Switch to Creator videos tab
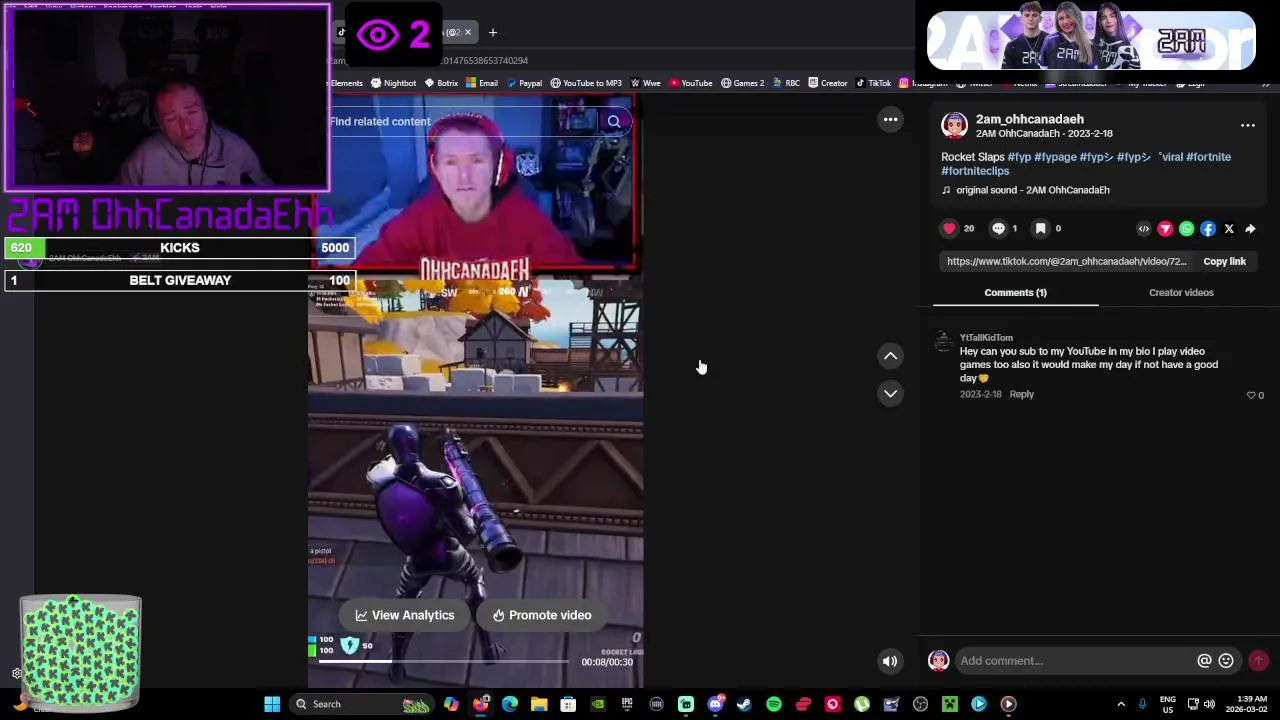The height and width of the screenshot is (720, 1280). coord(1181,292)
